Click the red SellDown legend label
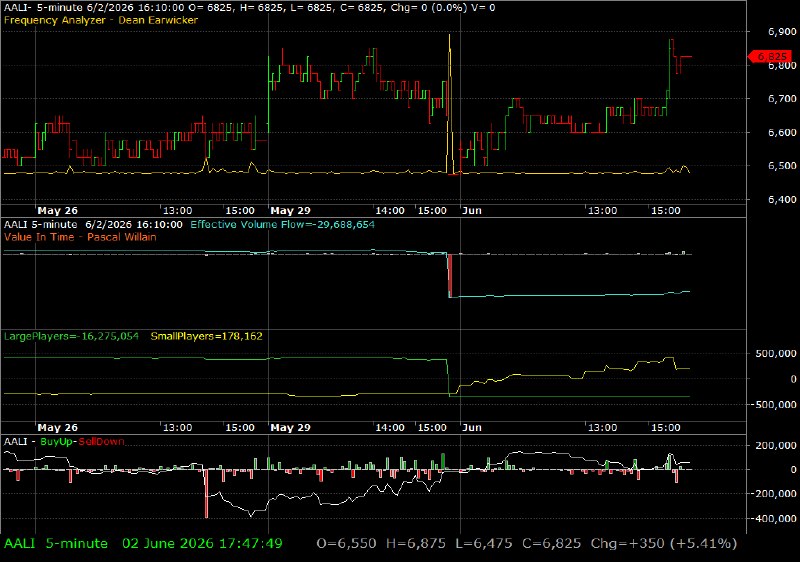Image resolution: width=800 pixels, height=562 pixels. coord(102,442)
